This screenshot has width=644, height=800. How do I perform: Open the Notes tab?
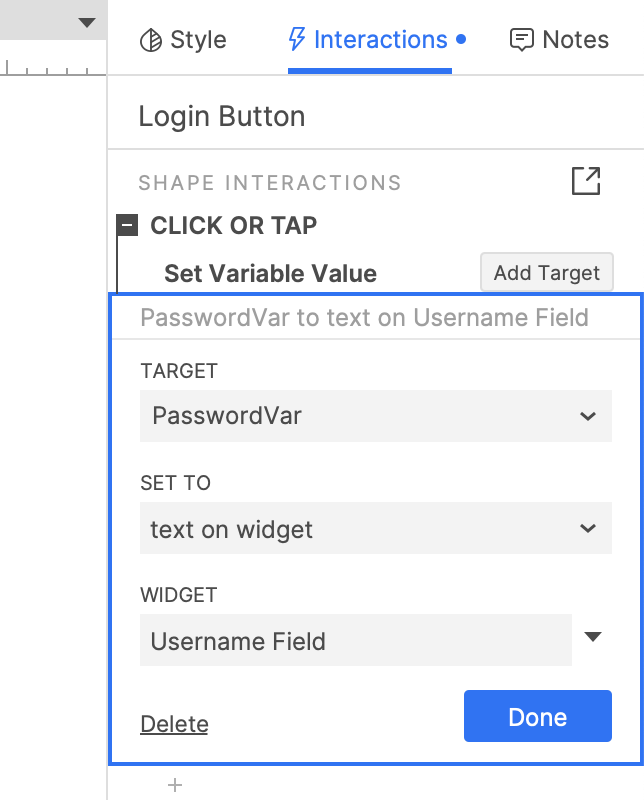[559, 40]
